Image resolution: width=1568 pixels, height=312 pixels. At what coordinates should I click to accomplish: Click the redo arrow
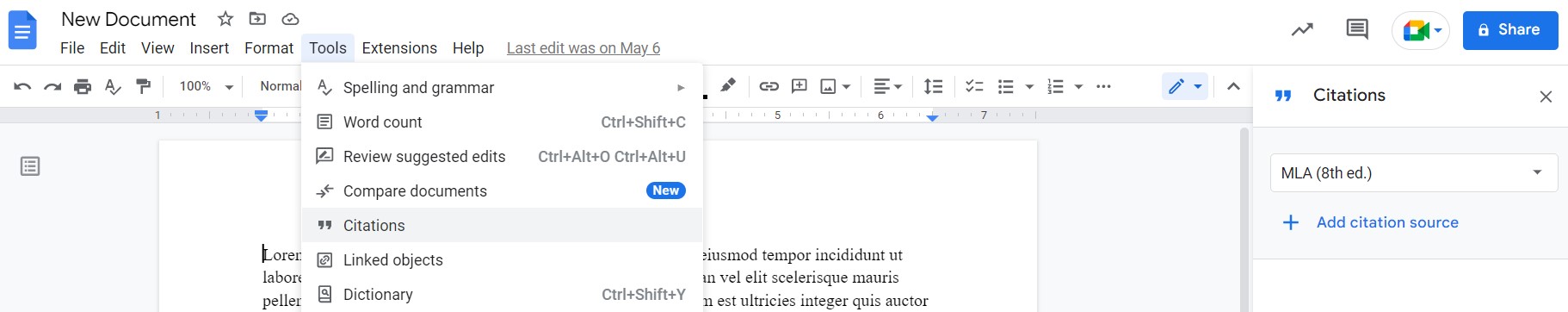click(x=52, y=86)
